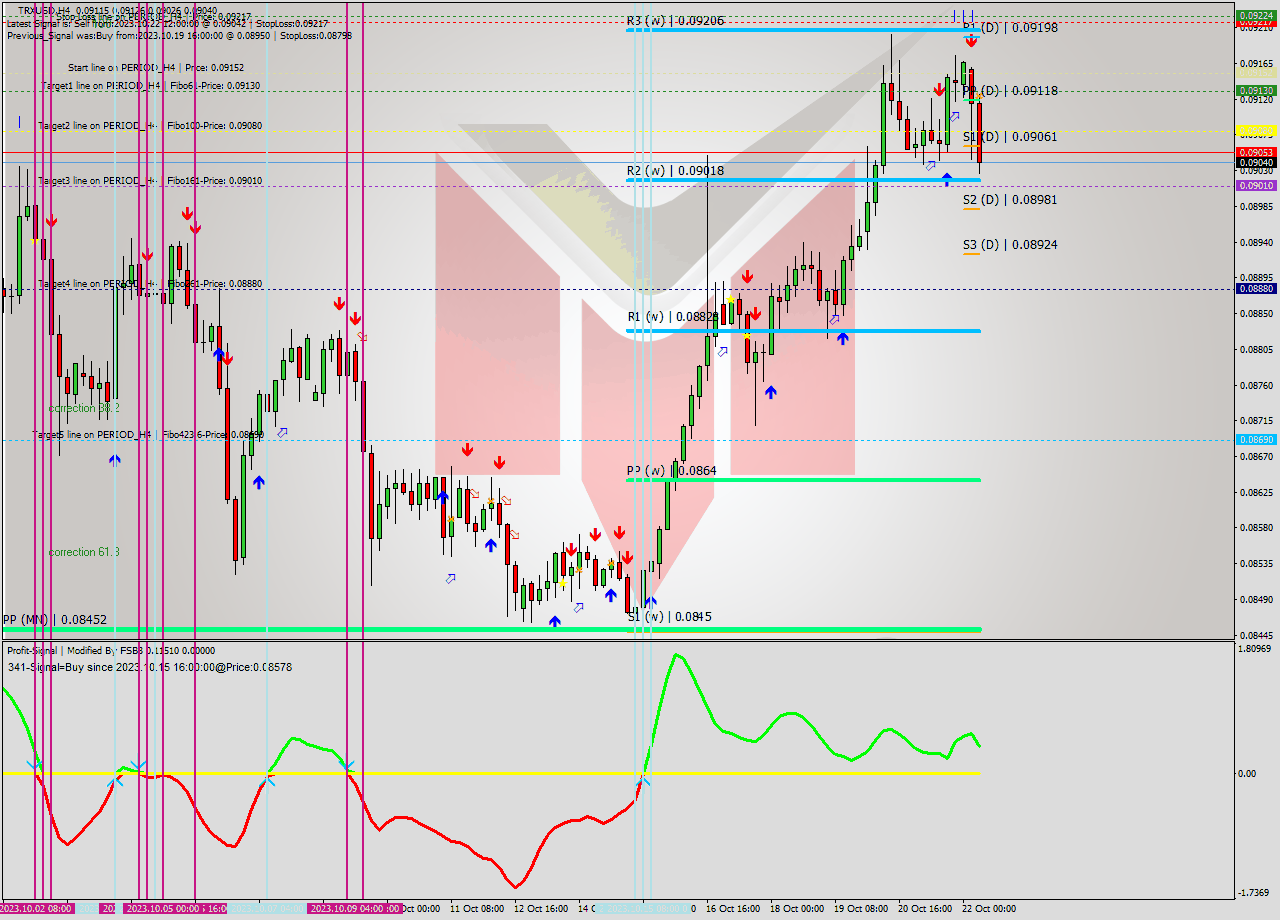Click the black 0.09040 current price tag
This screenshot has height=920, width=1280.
[x=1257, y=162]
